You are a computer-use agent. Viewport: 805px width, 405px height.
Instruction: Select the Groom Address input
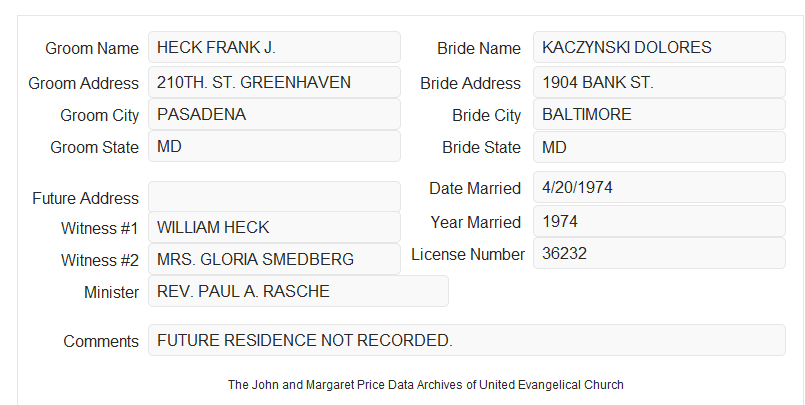tap(274, 82)
